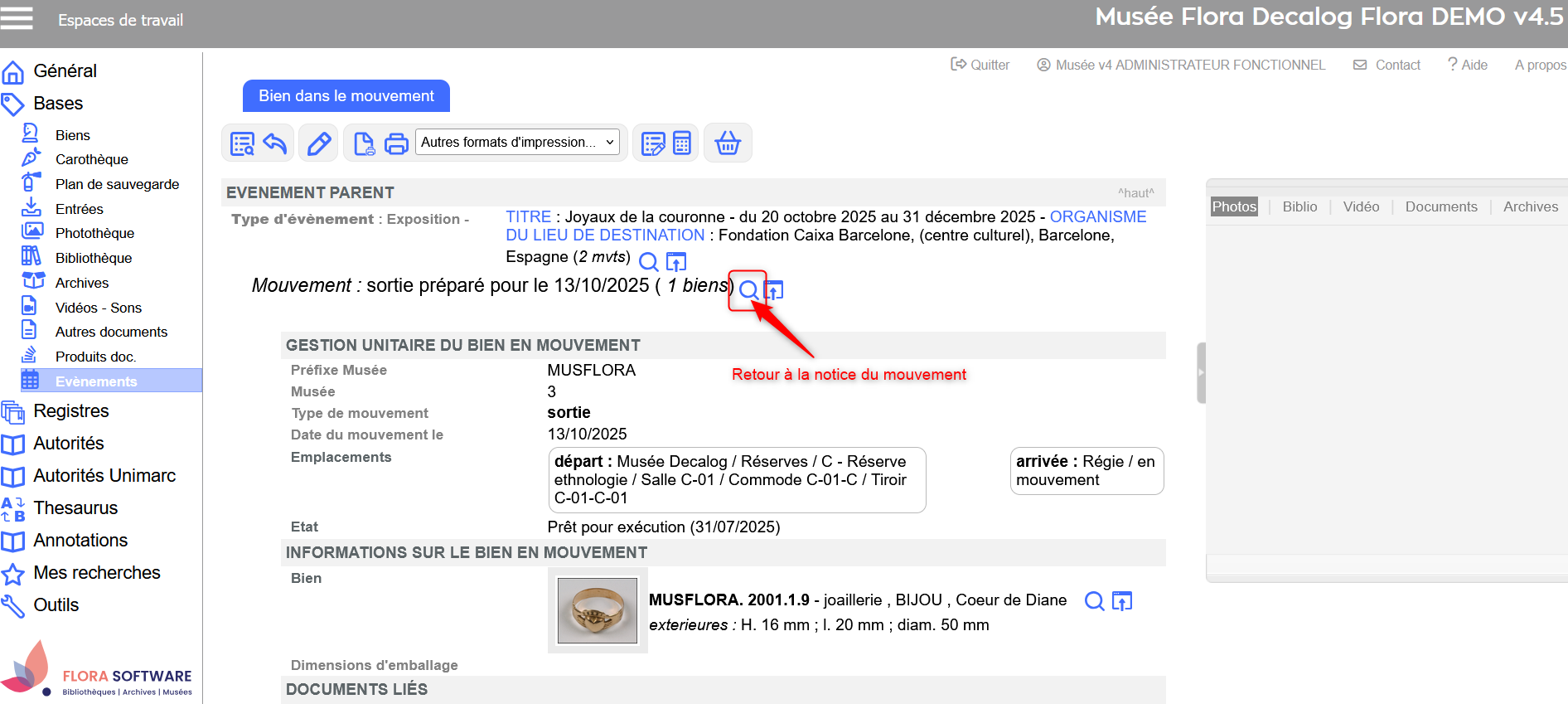Viewport: 1568px width, 704px height.
Task: Click the Quitter link
Action: pos(980,65)
